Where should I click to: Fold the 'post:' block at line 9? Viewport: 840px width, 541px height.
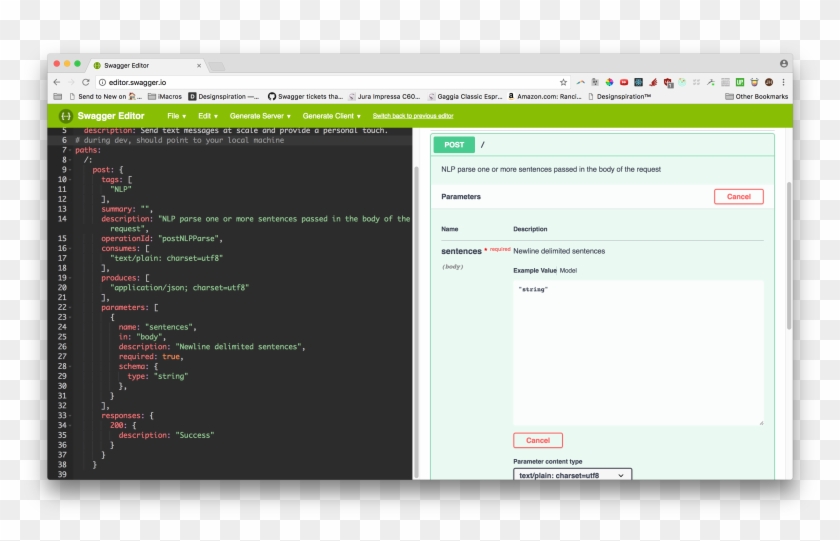click(71, 170)
